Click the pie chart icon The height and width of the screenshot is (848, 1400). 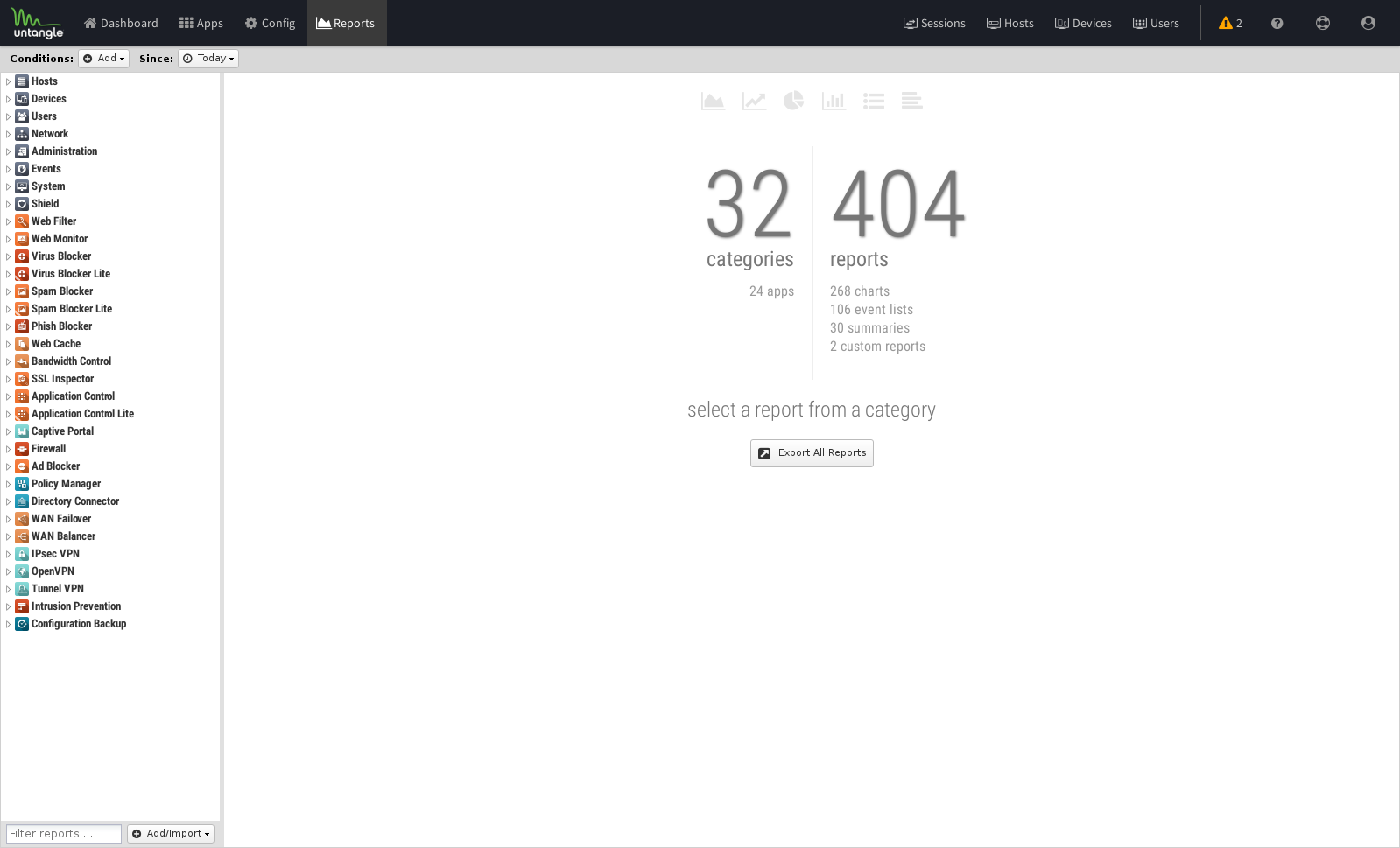[793, 101]
